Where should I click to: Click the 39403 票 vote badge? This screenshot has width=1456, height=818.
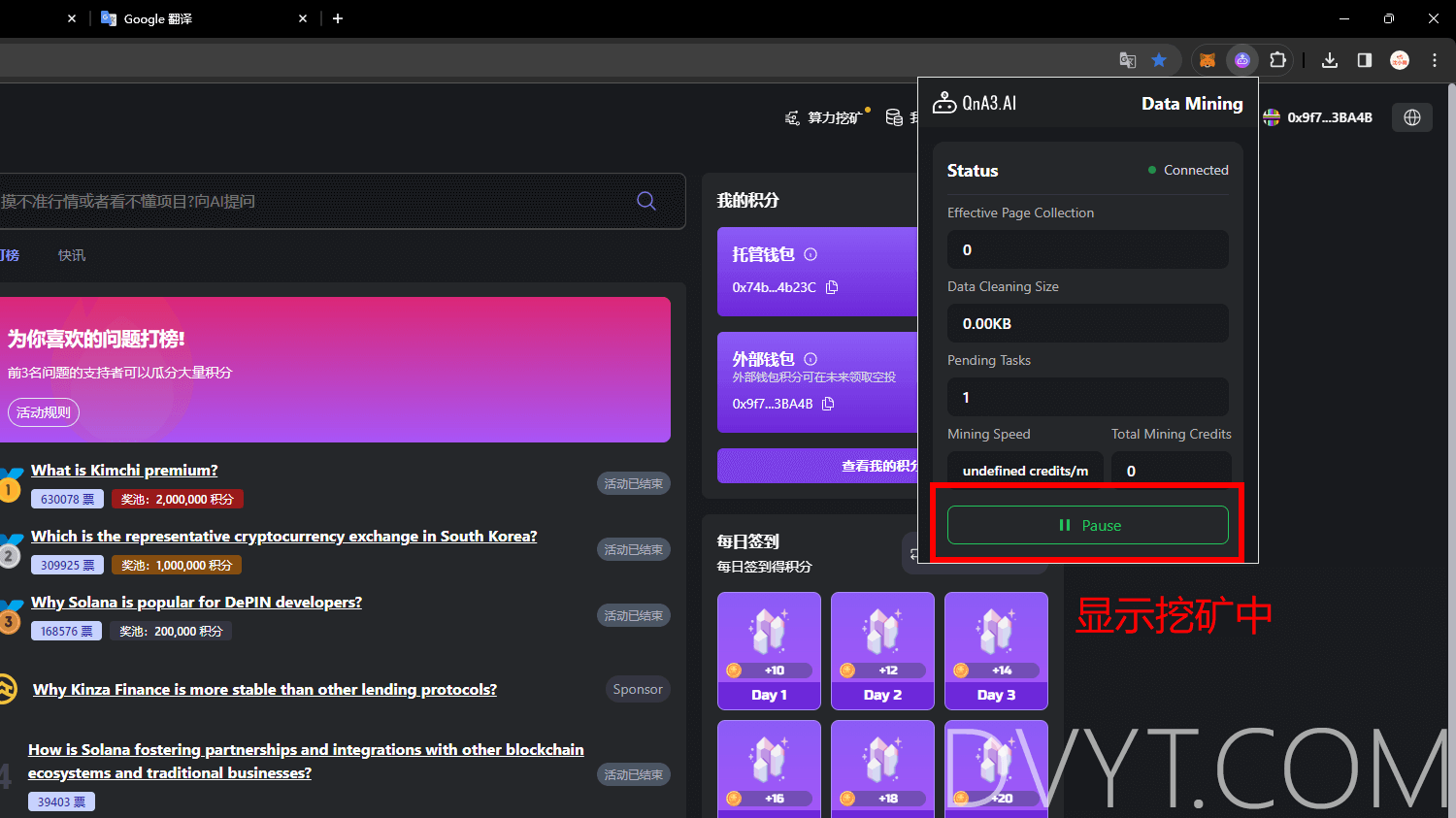click(x=62, y=802)
